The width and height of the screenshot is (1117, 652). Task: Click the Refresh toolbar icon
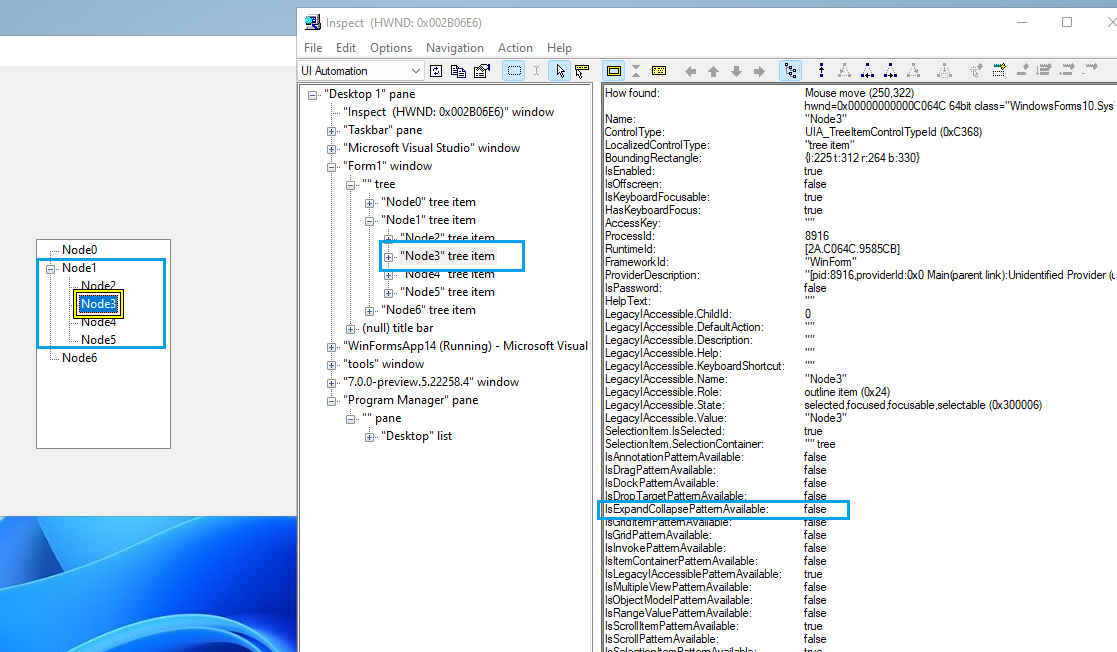pos(435,70)
